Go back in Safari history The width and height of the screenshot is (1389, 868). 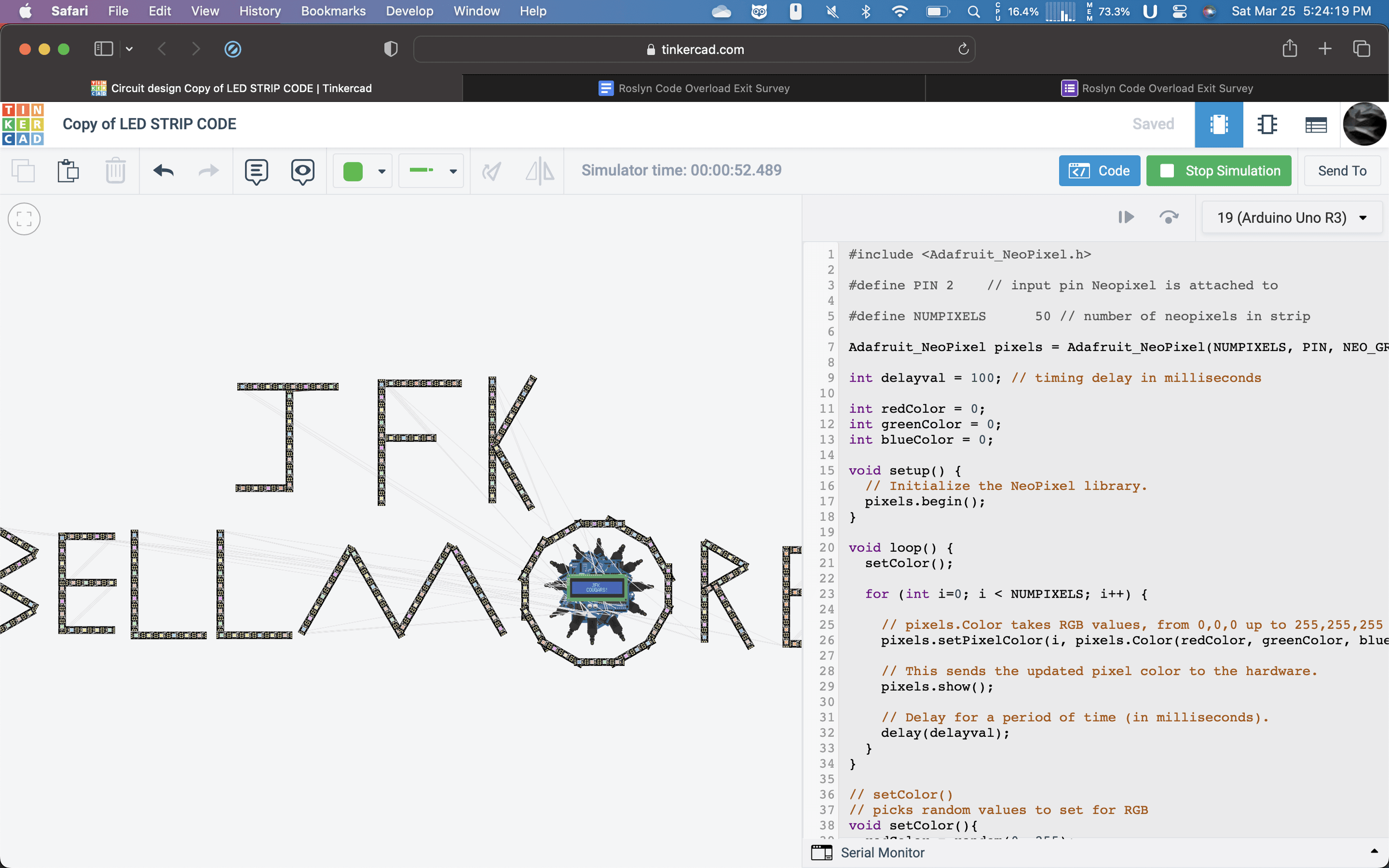(x=162, y=49)
